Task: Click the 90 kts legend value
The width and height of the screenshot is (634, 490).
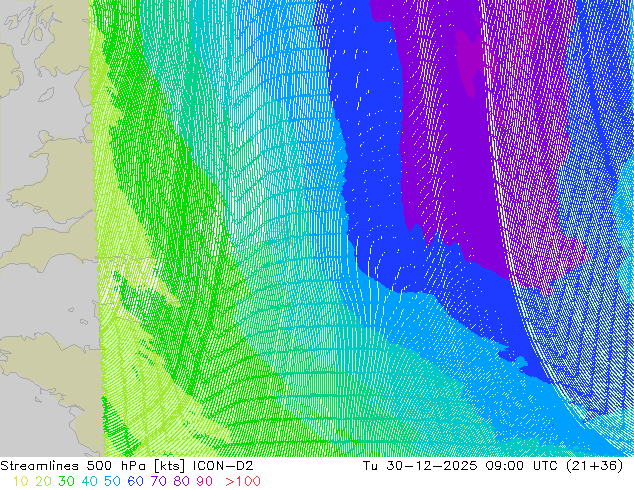Action: [x=205, y=481]
